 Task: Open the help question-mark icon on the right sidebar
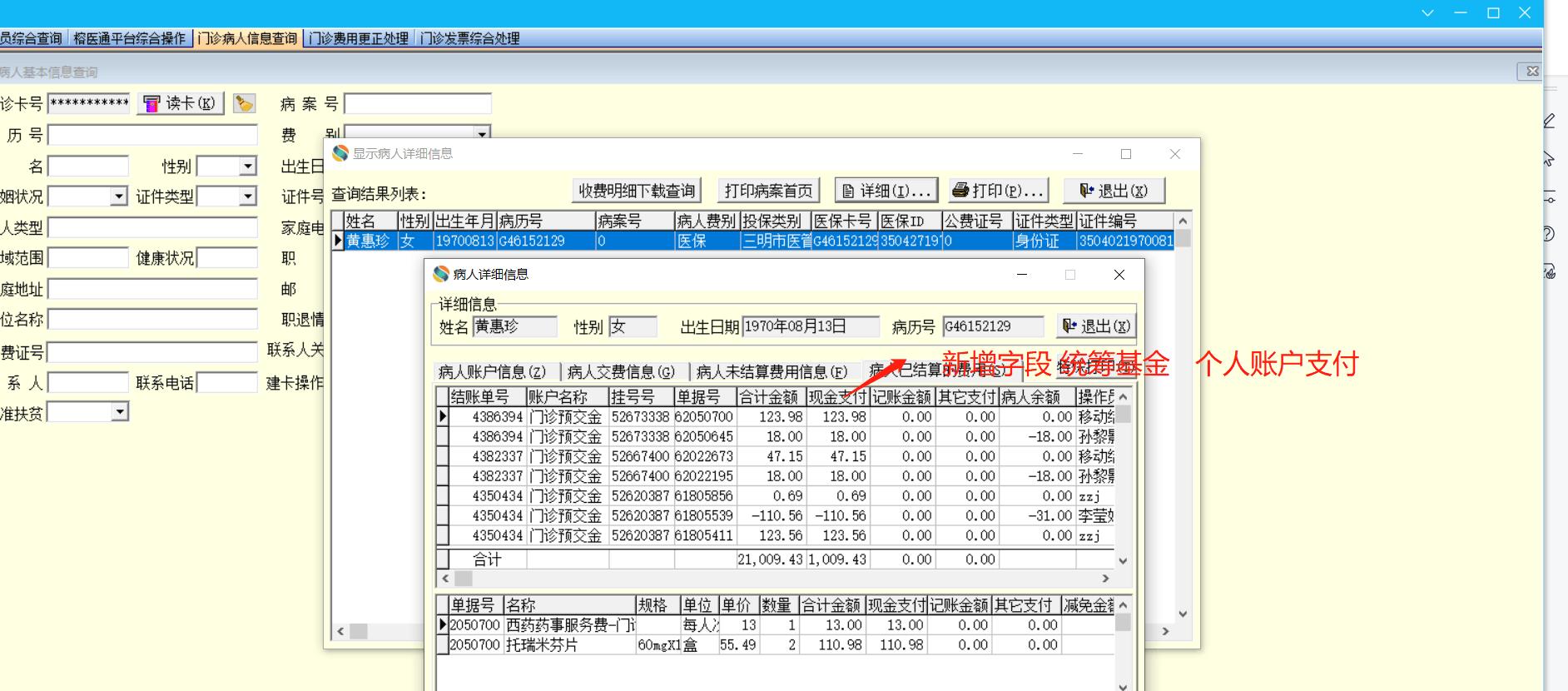1549,234
